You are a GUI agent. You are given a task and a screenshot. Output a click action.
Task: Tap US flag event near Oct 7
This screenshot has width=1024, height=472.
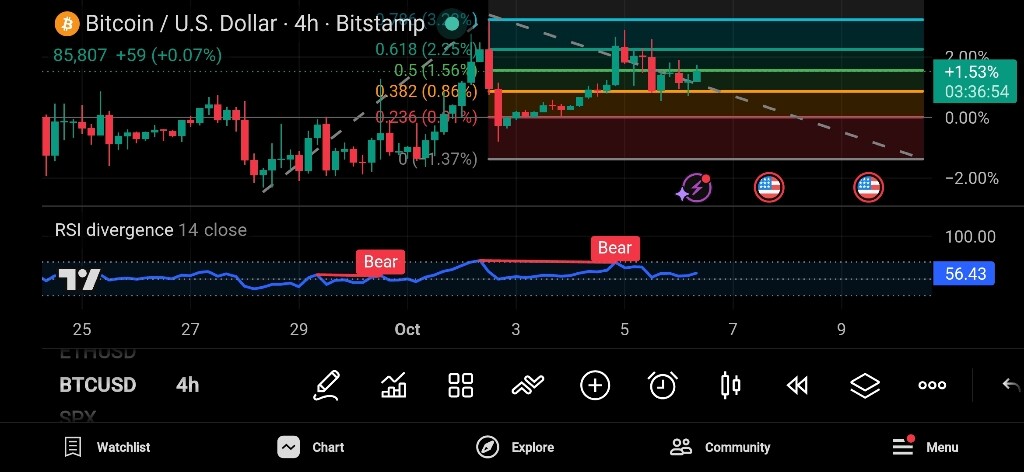[769, 188]
